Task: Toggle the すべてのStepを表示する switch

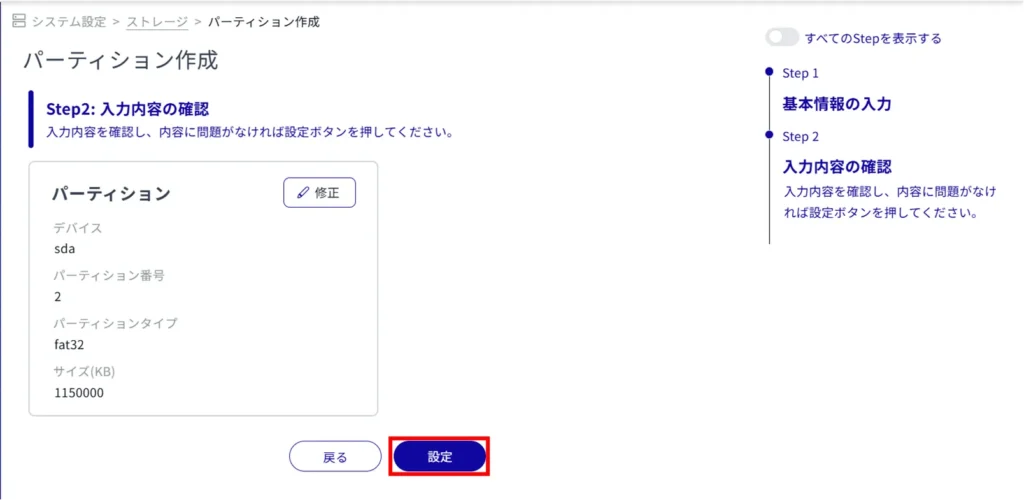Action: 782,38
